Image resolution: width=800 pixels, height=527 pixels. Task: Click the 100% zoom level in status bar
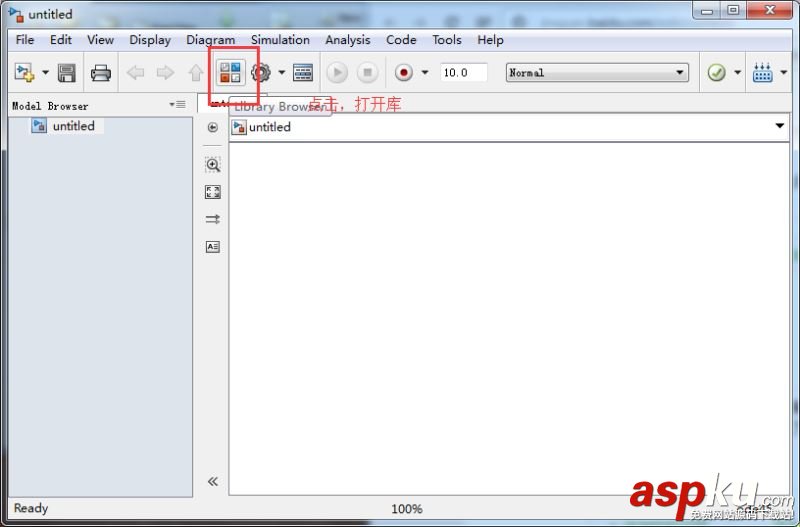(407, 509)
